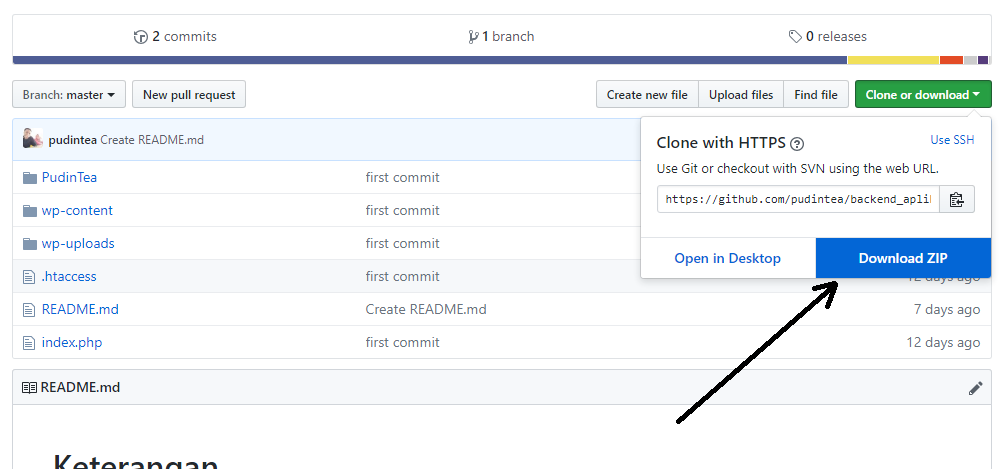Click the README.md panel header title
Viewport: 1001px width, 469px height.
pos(80,388)
